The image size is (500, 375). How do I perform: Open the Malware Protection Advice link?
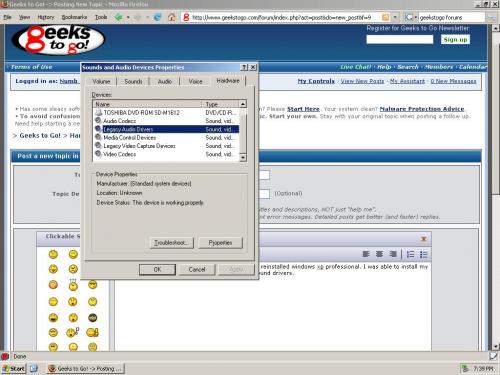pos(422,109)
